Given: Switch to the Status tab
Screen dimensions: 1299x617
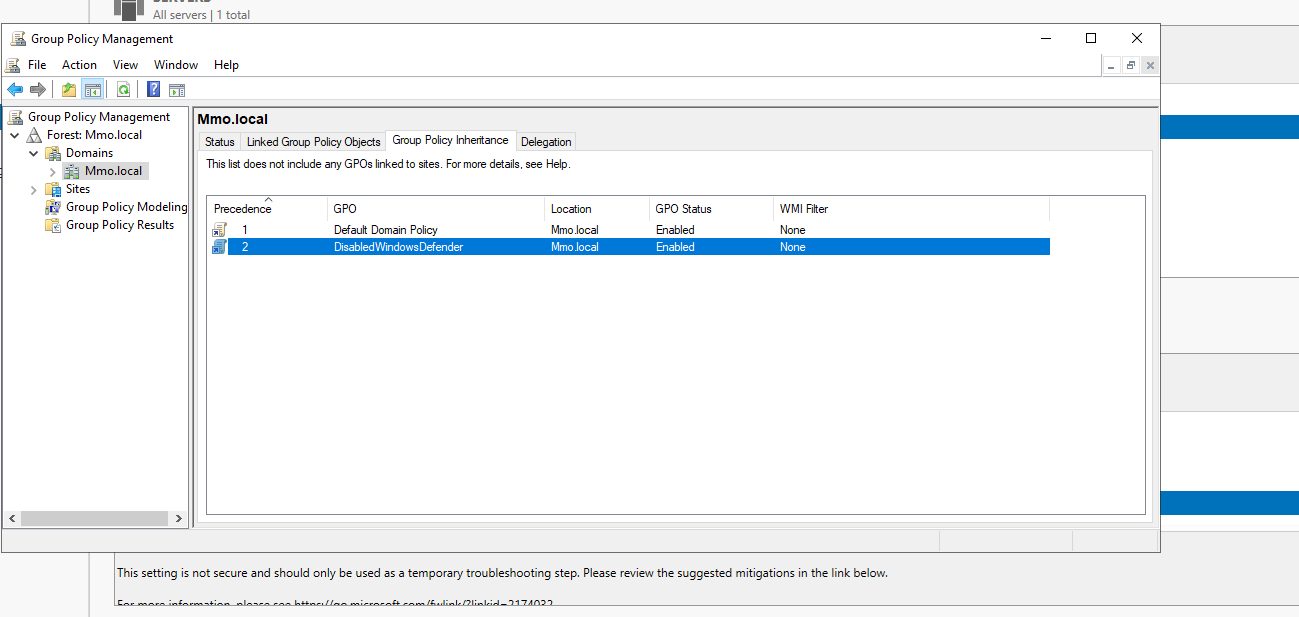Looking at the screenshot, I should coord(220,142).
